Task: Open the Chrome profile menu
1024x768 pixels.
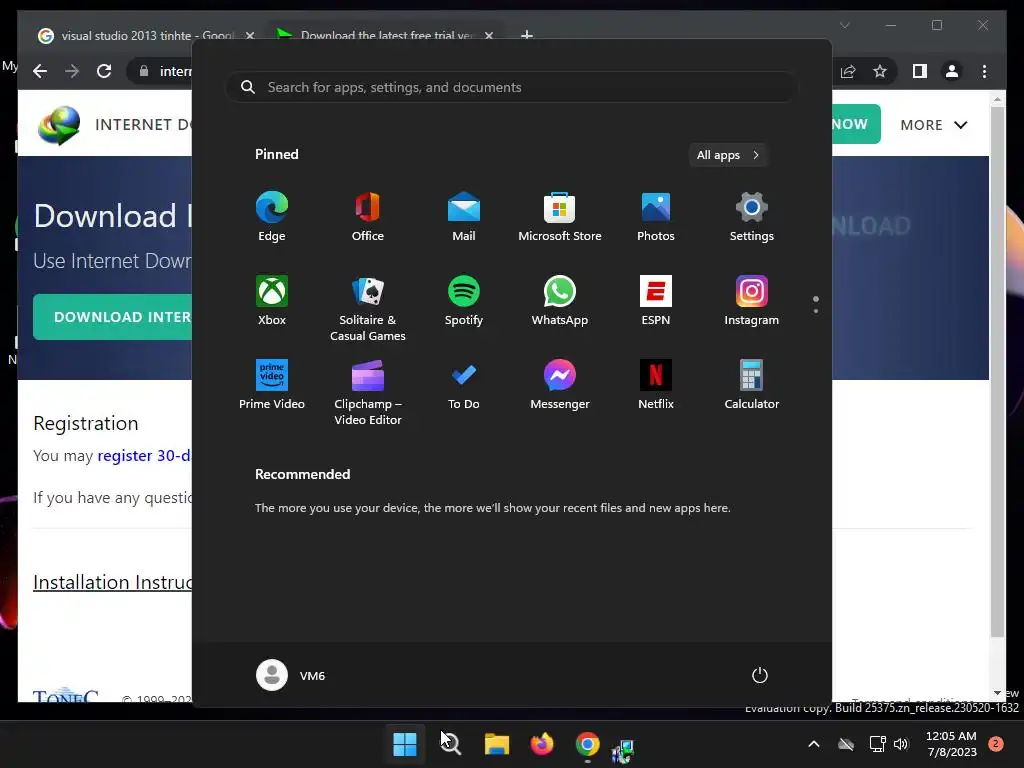Action: pos(952,71)
